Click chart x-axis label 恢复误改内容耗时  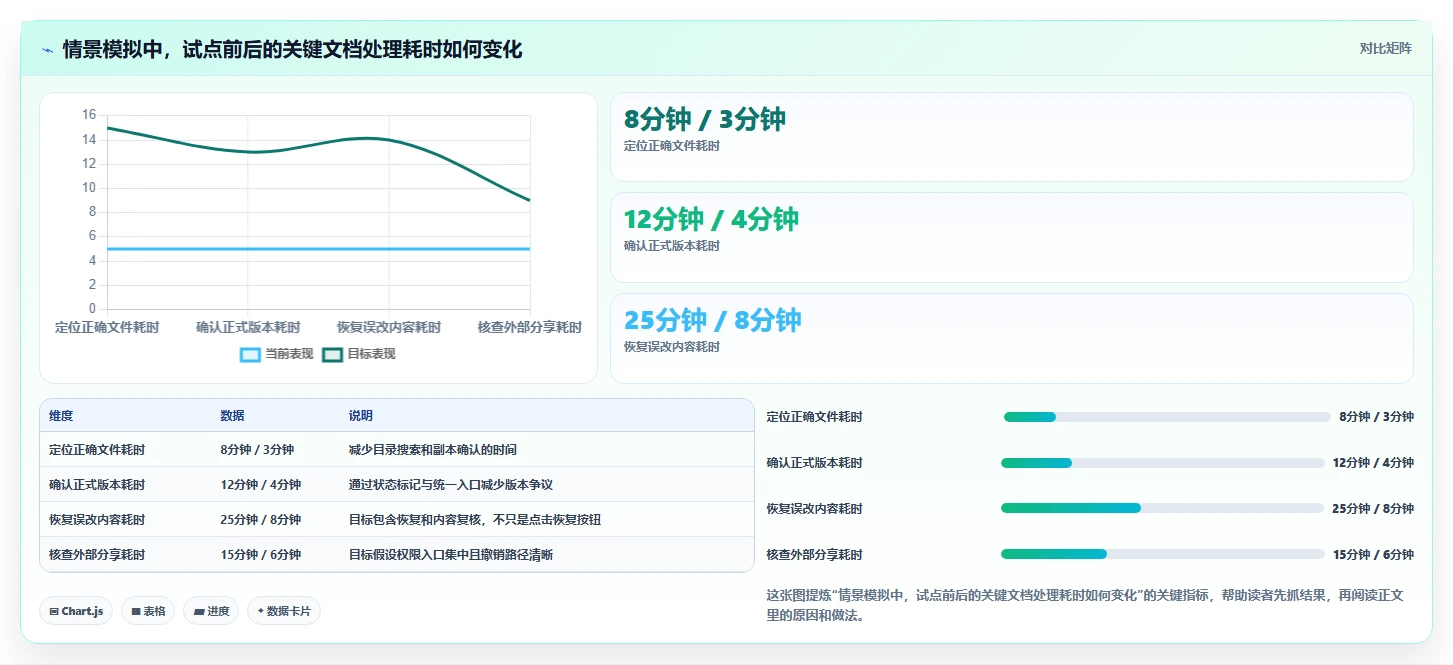pos(389,327)
